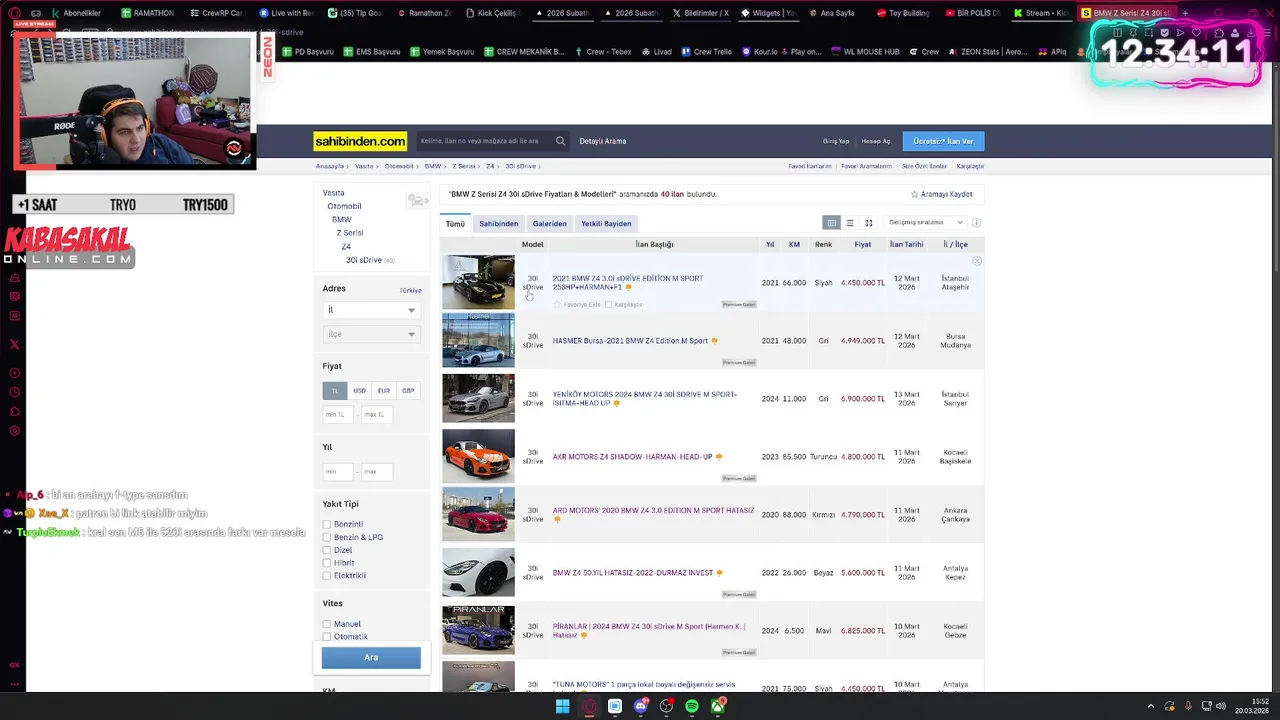Click the Hesap Aç link
Screen dimensions: 1280x720
[x=876, y=141]
